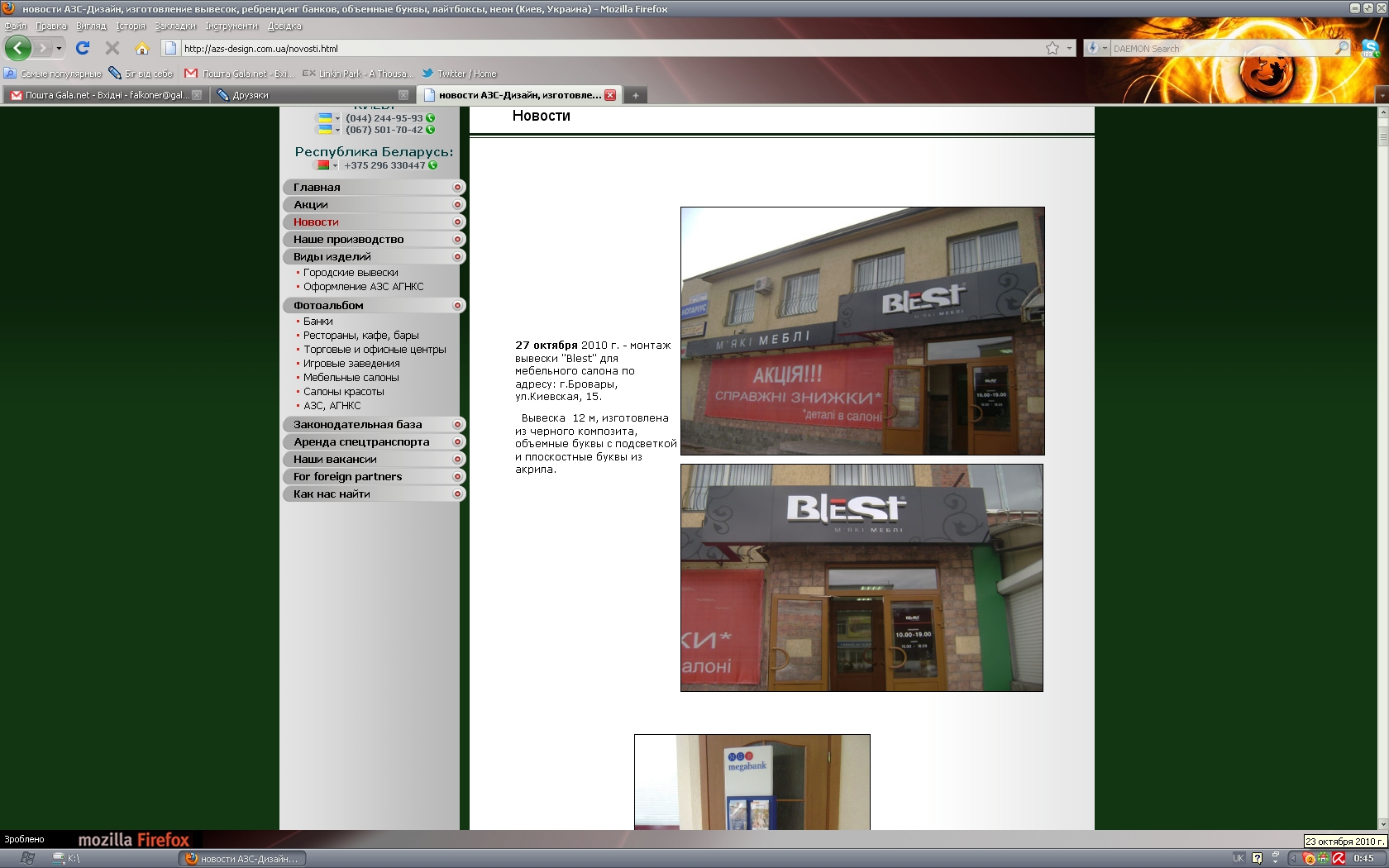Click the help question-mark icon in system tray
The image size is (1389, 868).
(1258, 858)
